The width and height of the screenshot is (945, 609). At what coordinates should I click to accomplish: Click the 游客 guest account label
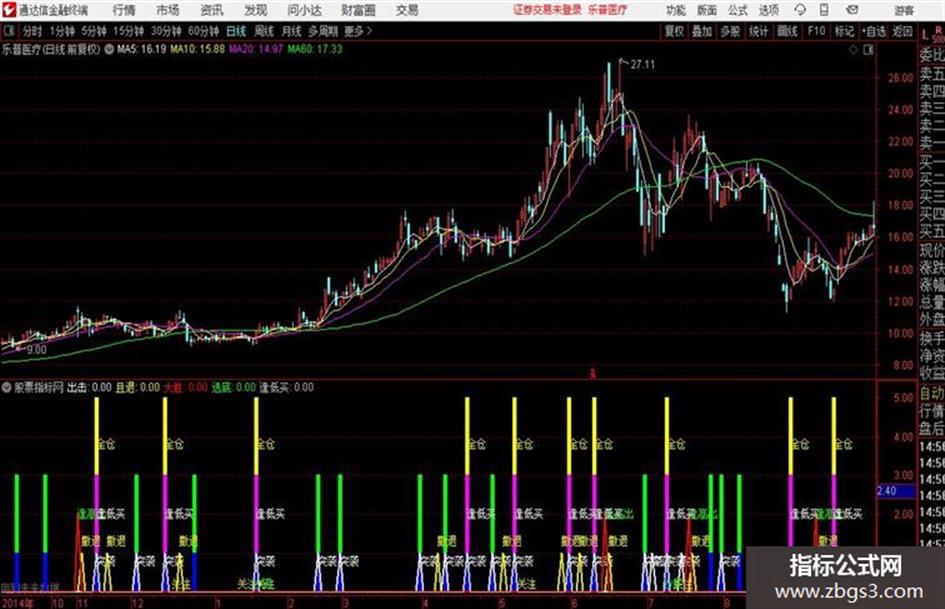pyautogui.click(x=903, y=10)
